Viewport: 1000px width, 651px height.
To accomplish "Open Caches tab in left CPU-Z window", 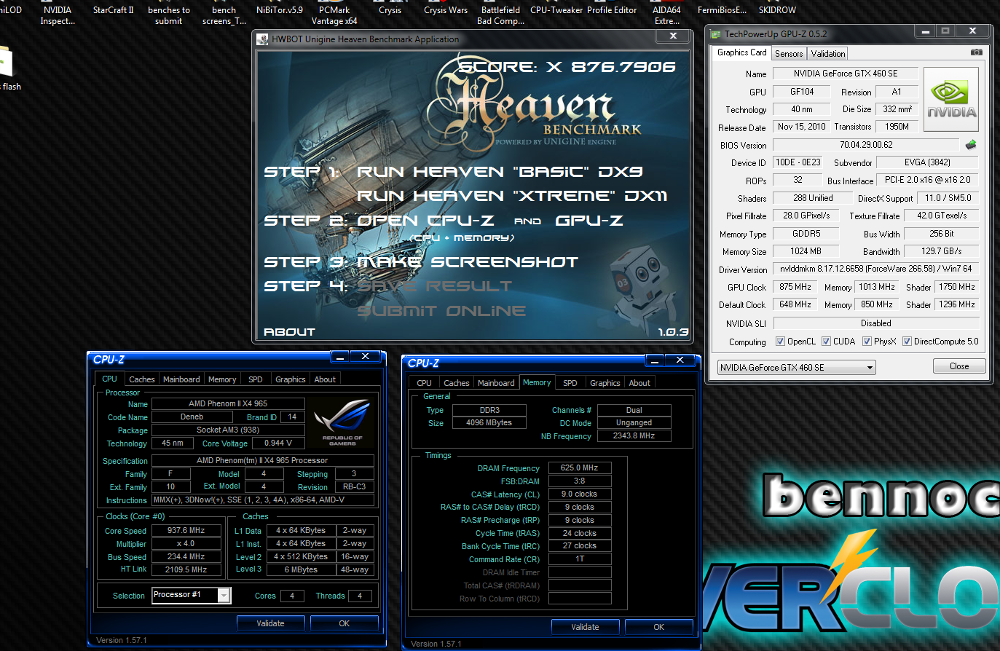I will tap(142, 379).
